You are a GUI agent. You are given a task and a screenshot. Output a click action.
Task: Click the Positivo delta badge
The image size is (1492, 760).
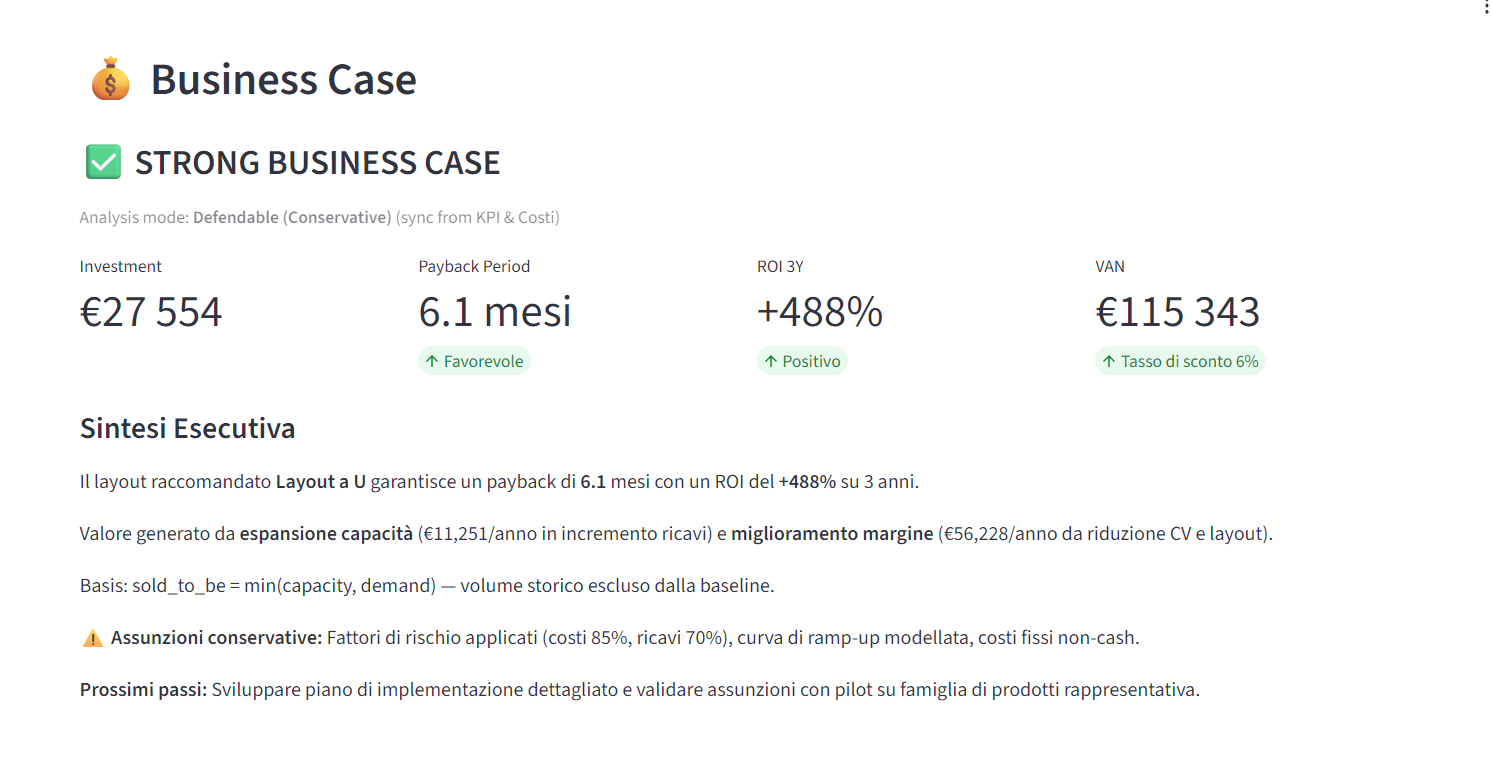click(x=802, y=361)
